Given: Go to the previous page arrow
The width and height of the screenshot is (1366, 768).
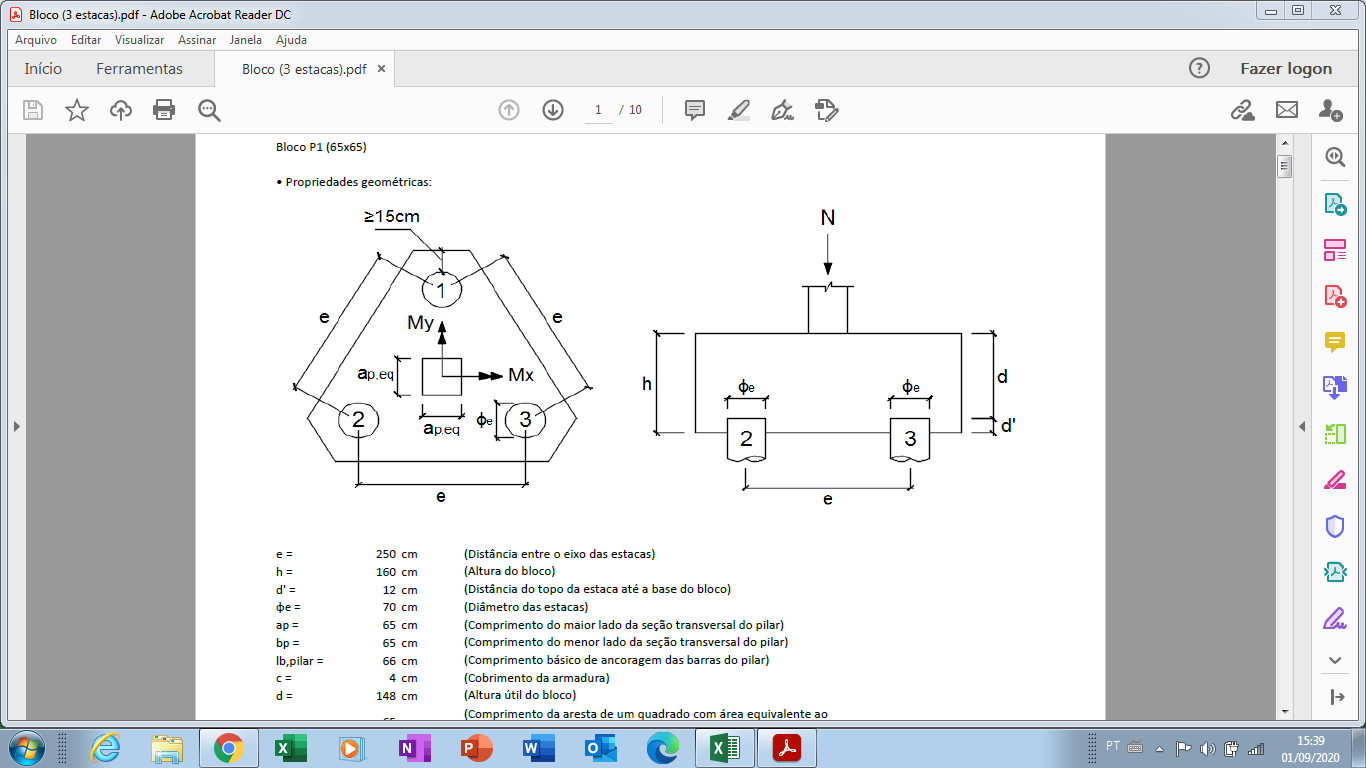Looking at the screenshot, I should 509,110.
